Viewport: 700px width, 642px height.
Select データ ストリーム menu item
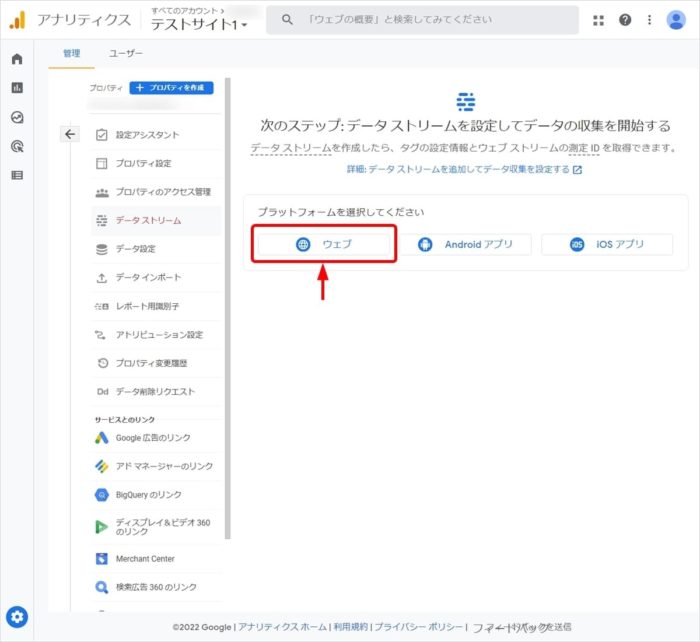pos(155,221)
